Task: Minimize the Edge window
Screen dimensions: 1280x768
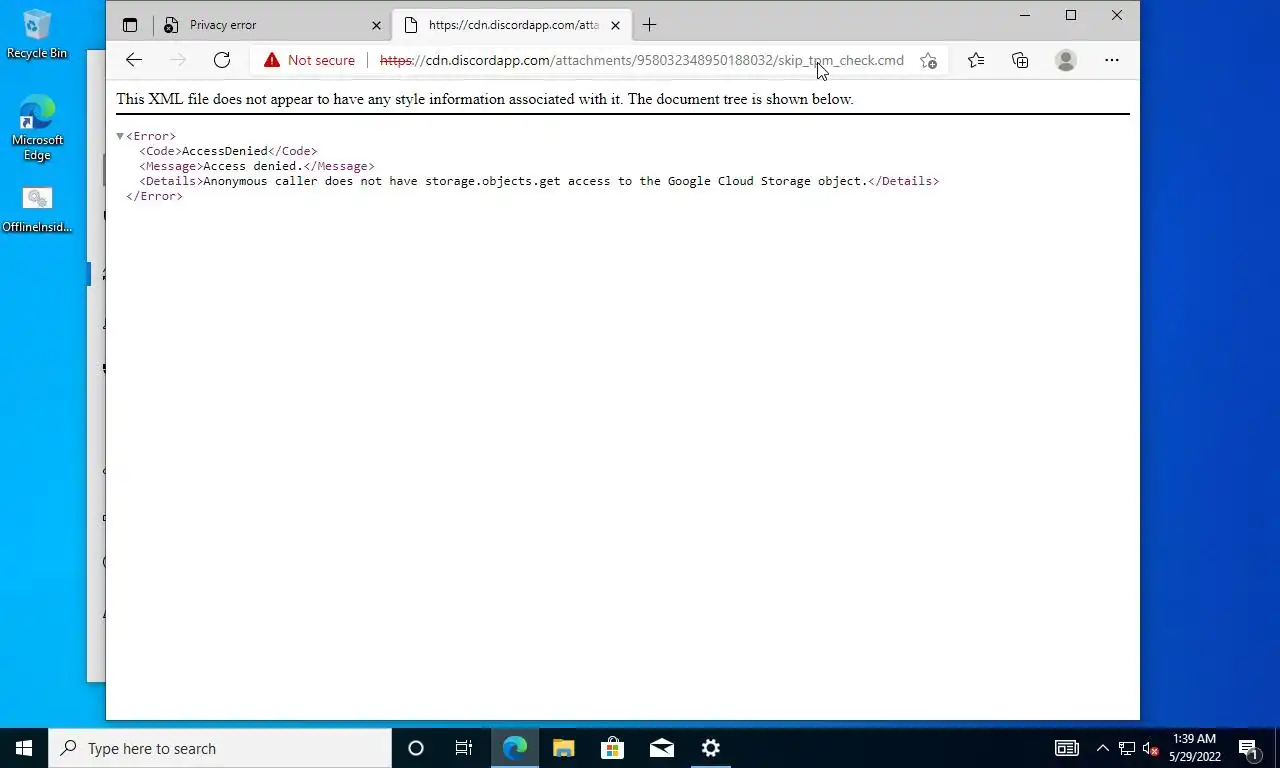Action: click(1025, 15)
